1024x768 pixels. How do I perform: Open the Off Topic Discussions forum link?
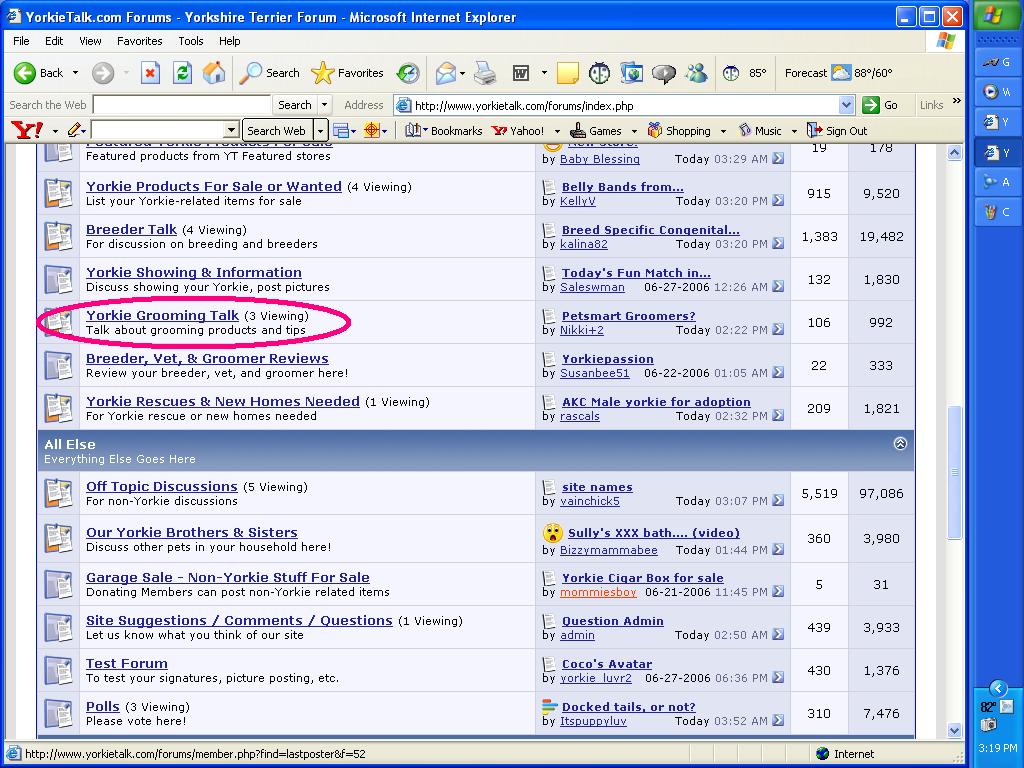tap(161, 486)
